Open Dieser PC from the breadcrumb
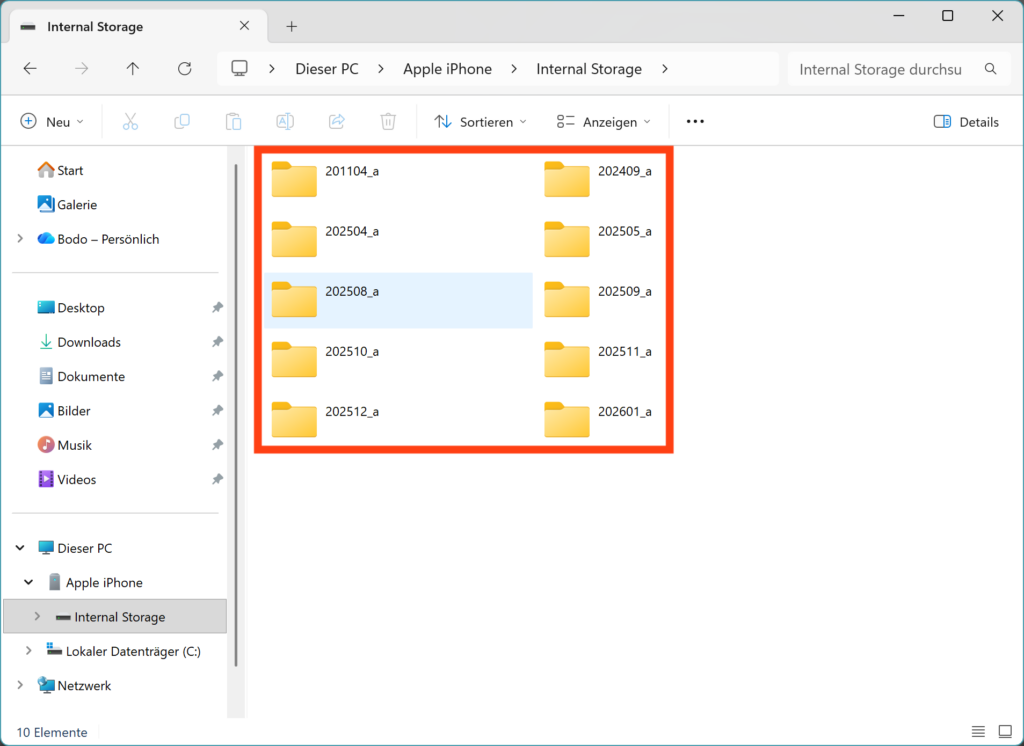This screenshot has width=1024, height=746. click(327, 68)
